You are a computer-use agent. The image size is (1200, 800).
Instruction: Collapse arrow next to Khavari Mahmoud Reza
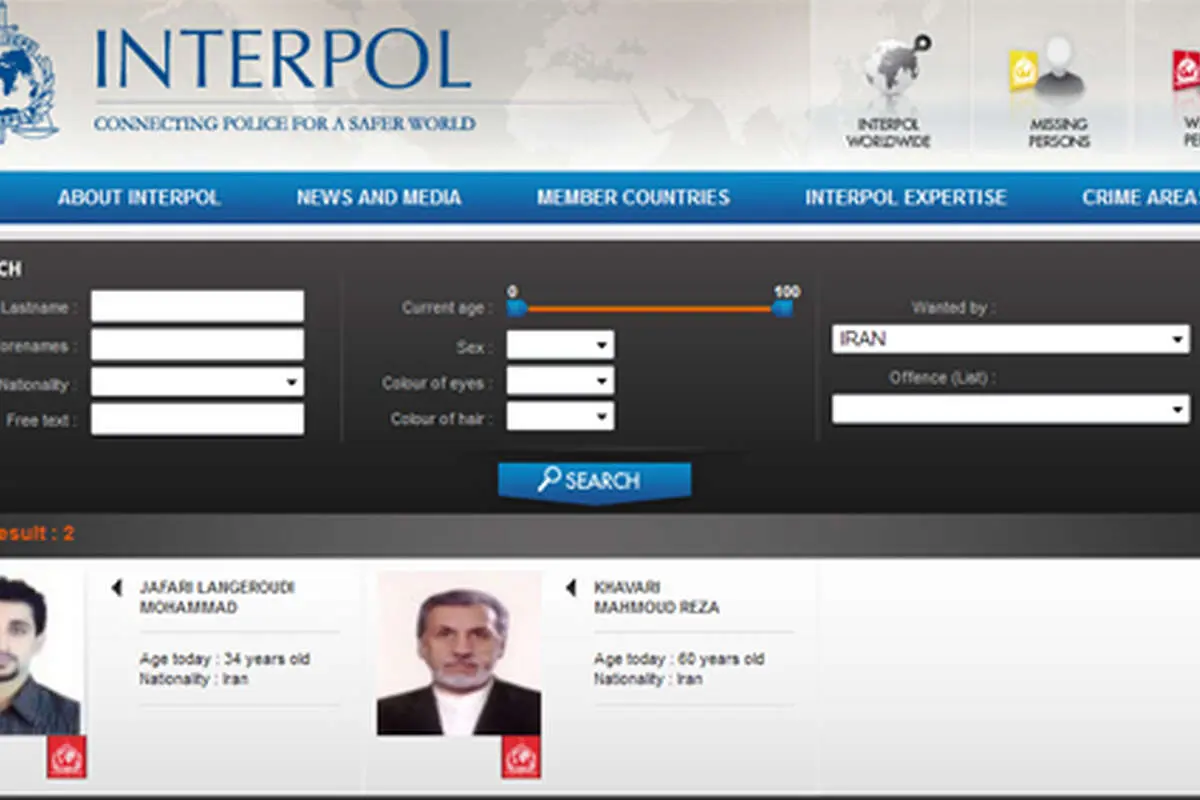(x=571, y=588)
